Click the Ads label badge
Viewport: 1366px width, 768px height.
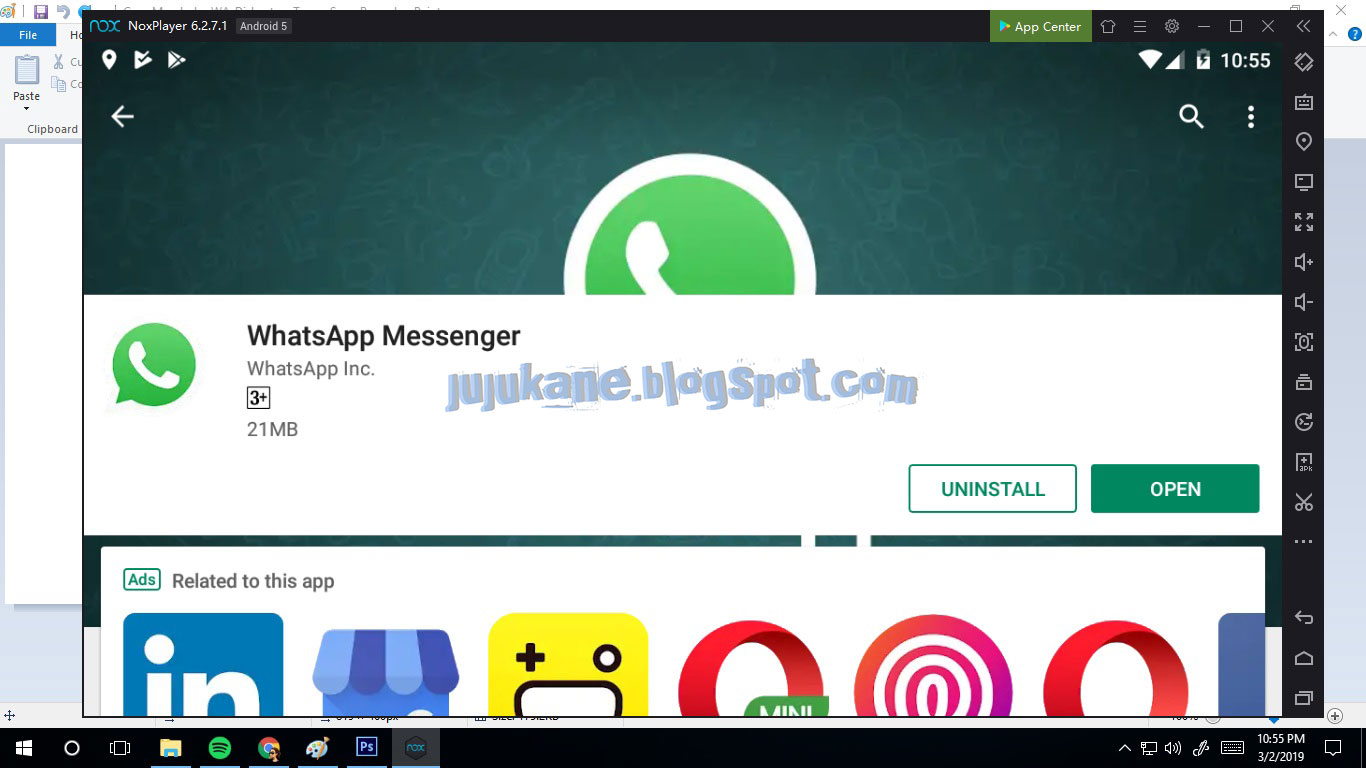pos(142,580)
